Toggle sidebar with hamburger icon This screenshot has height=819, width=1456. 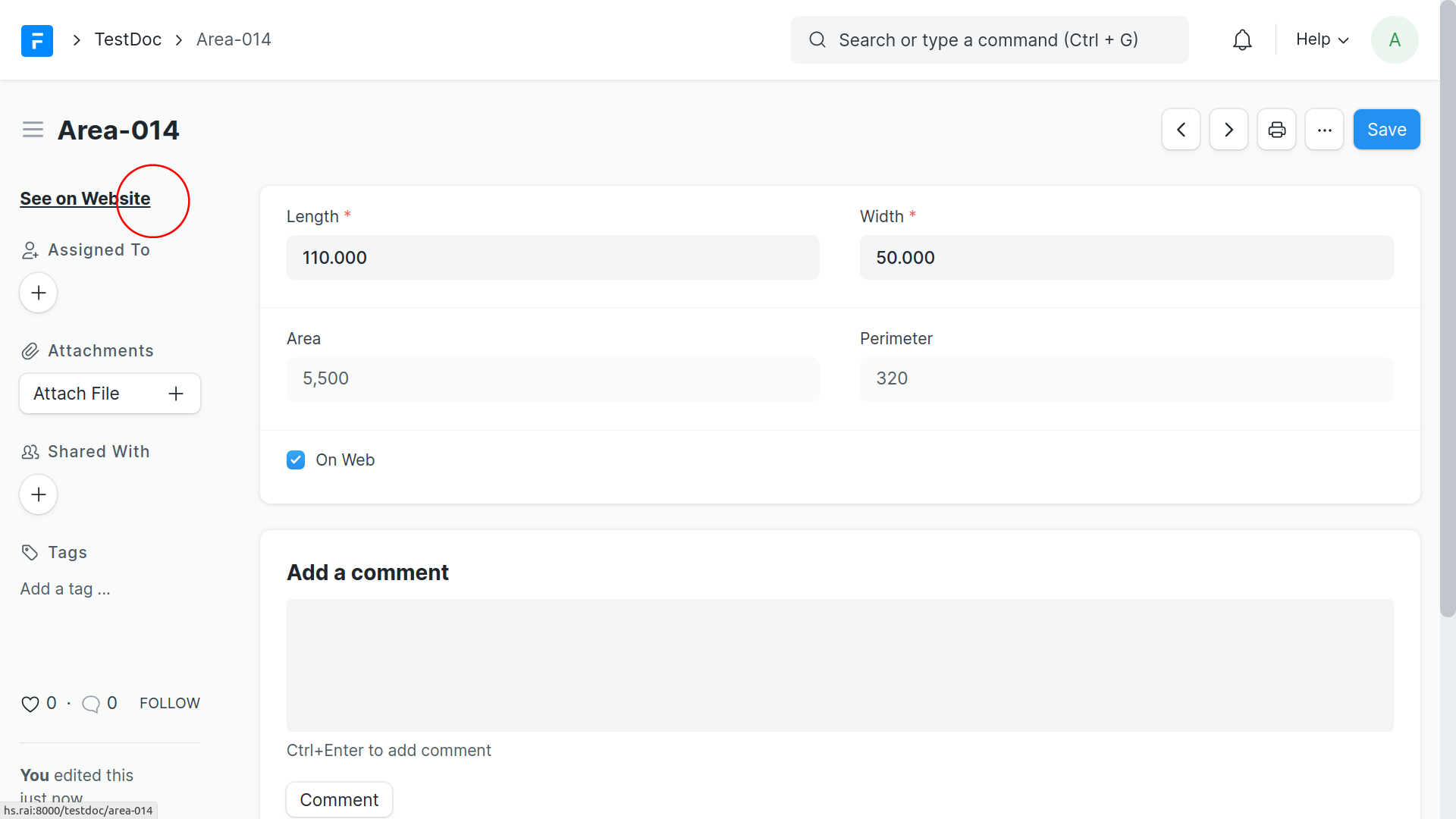click(x=33, y=130)
